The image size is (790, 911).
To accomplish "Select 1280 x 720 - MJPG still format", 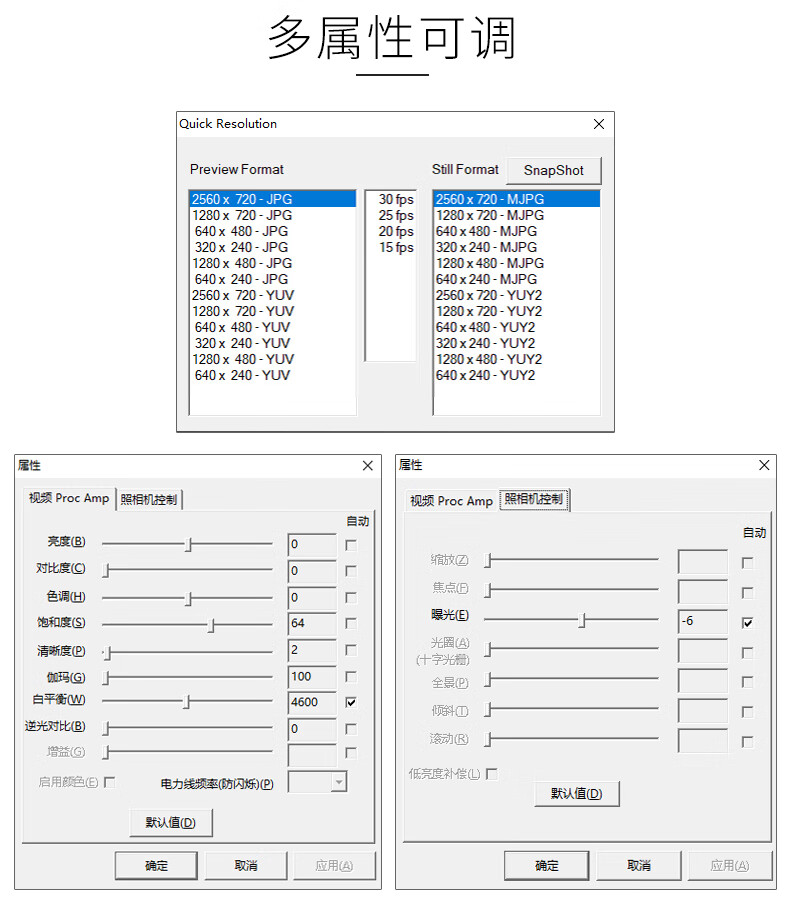I will 516,216.
